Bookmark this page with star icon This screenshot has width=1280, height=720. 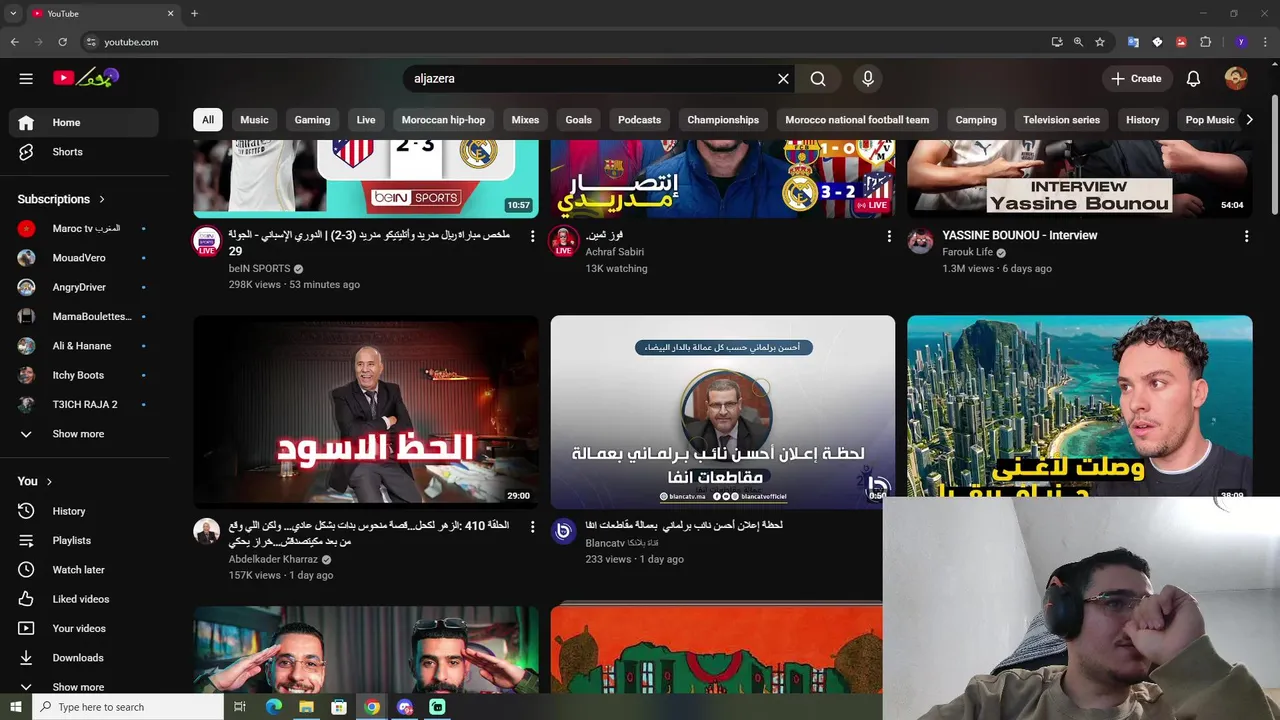1100,42
